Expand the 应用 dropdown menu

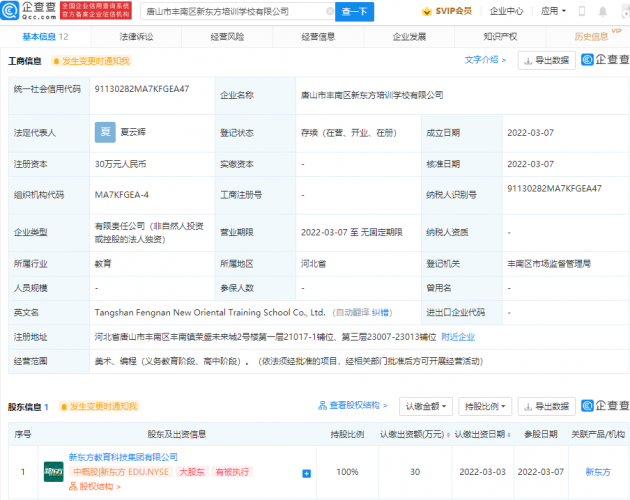(x=553, y=11)
